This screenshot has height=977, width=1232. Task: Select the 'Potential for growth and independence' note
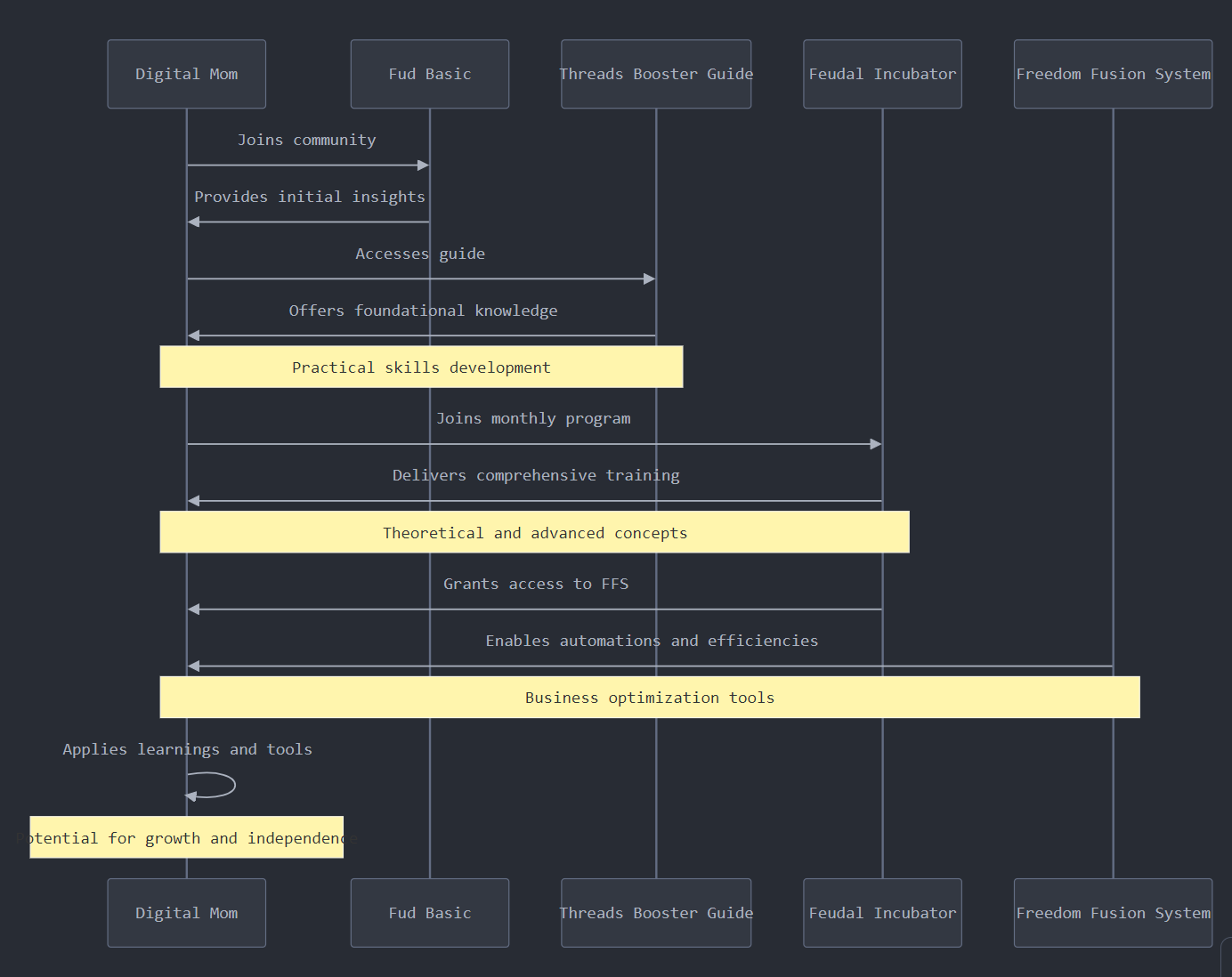click(x=186, y=837)
